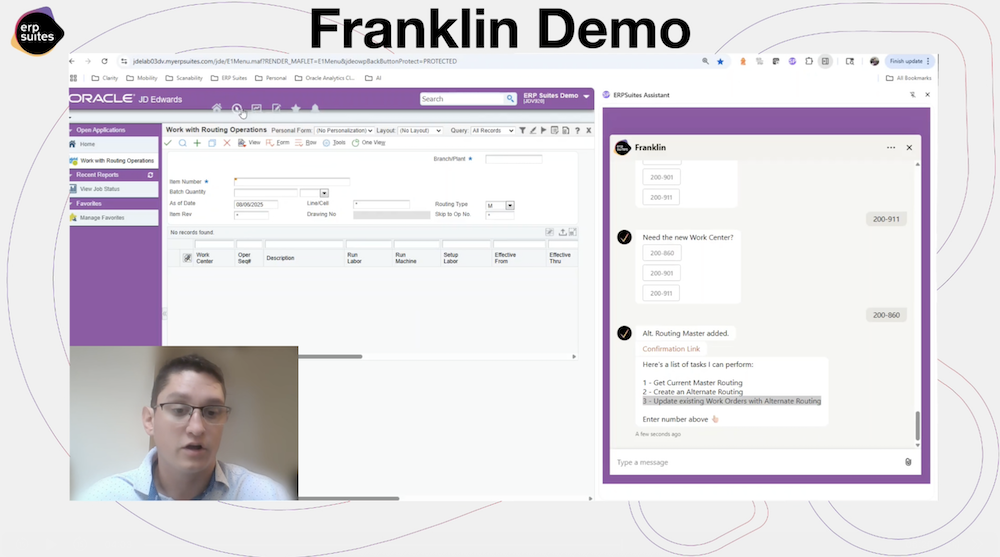Open Franklin chat three-dot options menu
Viewport: 1000px width, 557px height.
891,147
